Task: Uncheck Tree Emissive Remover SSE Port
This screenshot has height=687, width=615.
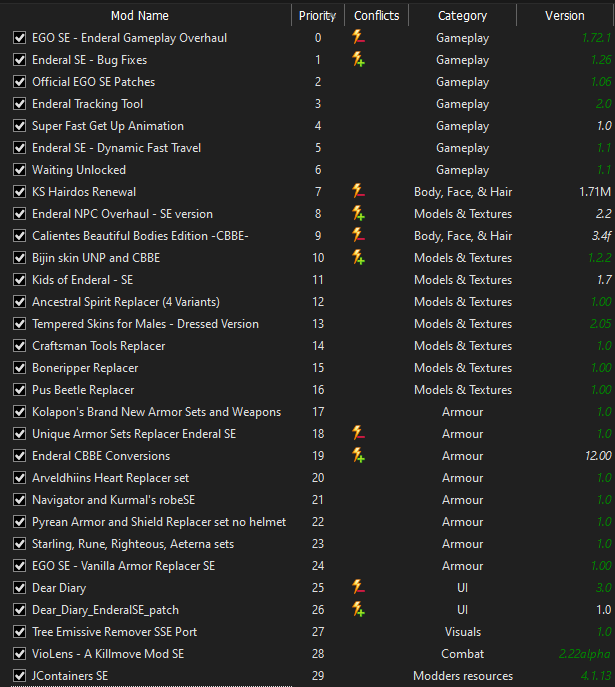Action: (19, 632)
